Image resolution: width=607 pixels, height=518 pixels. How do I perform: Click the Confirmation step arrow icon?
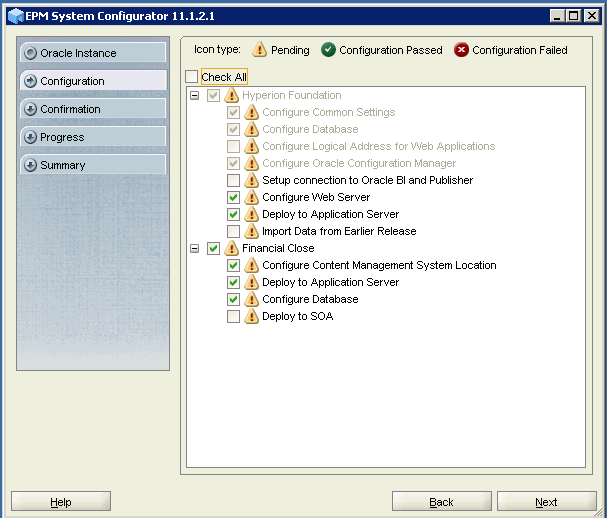point(30,109)
